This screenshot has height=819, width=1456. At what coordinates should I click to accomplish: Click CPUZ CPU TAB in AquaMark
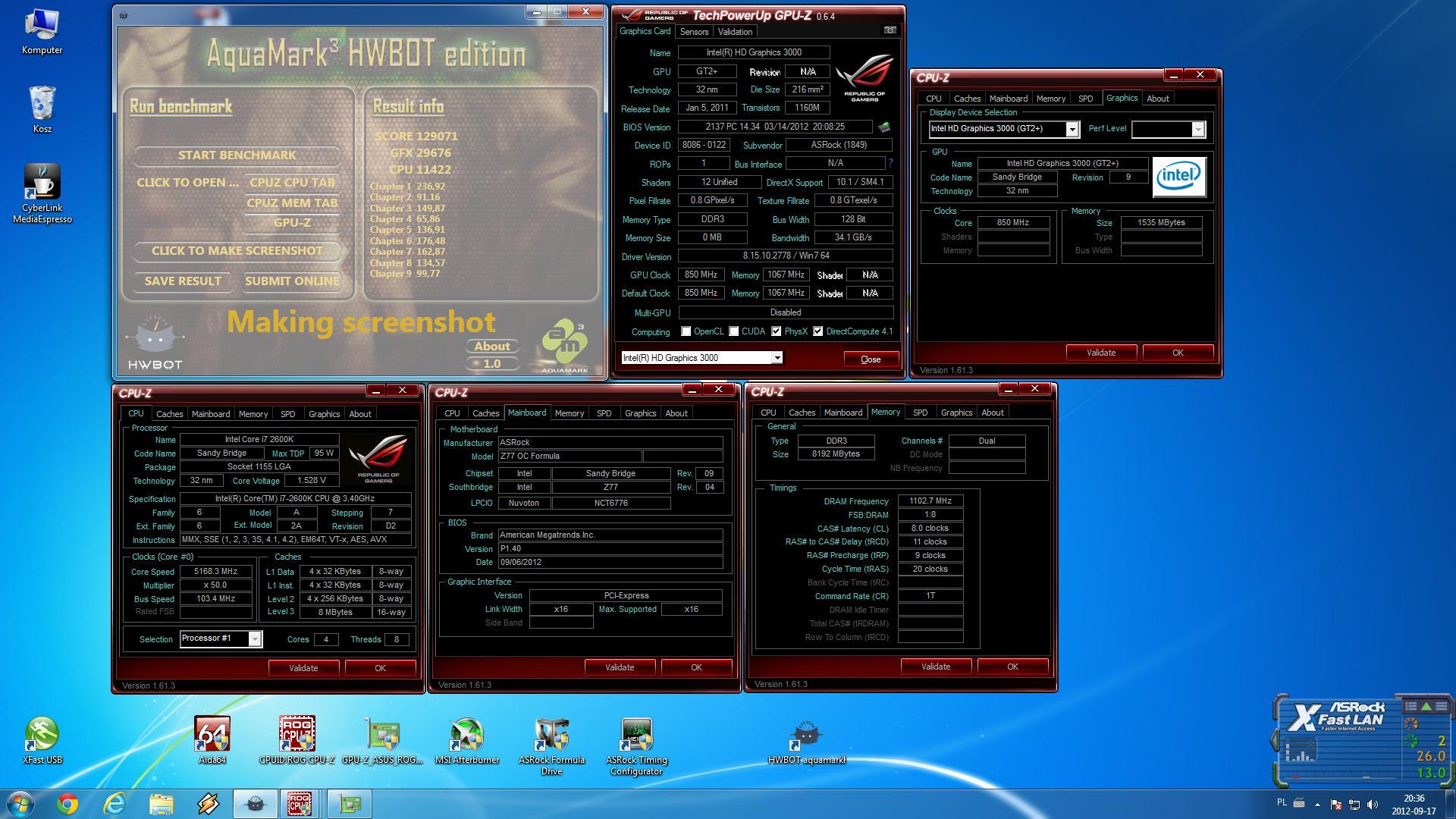[292, 182]
